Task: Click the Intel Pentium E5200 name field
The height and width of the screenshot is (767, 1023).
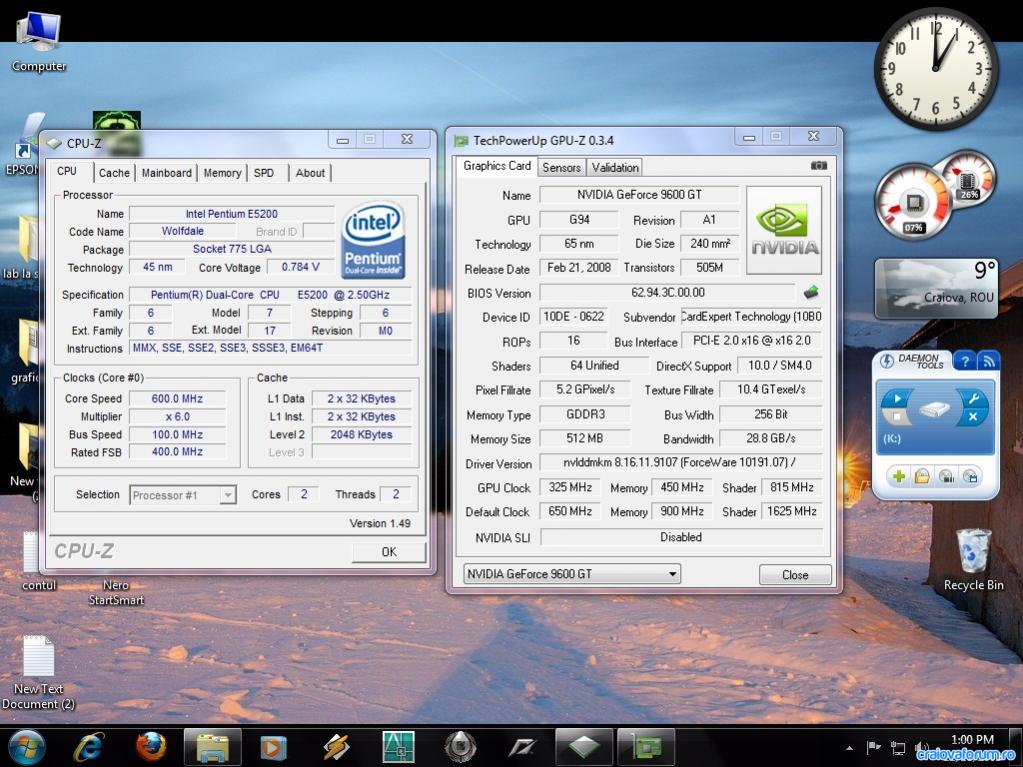Action: [x=232, y=214]
